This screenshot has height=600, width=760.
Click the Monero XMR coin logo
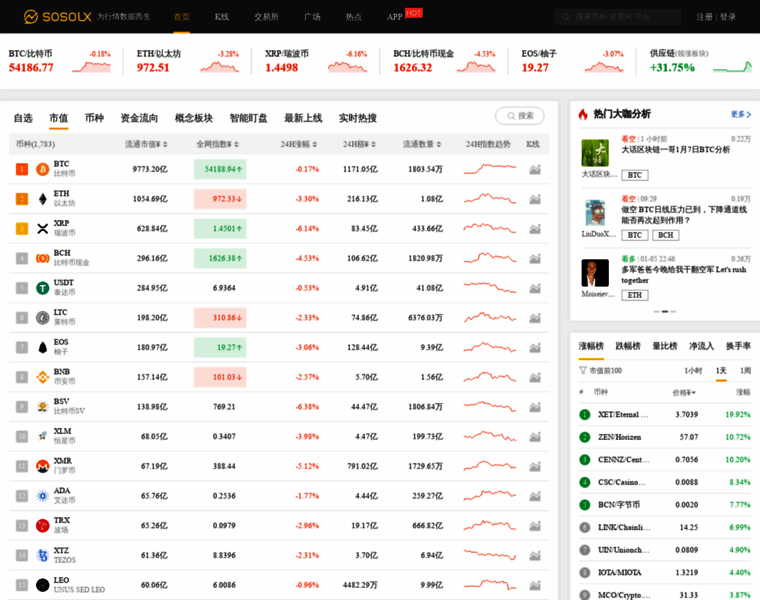click(x=43, y=466)
